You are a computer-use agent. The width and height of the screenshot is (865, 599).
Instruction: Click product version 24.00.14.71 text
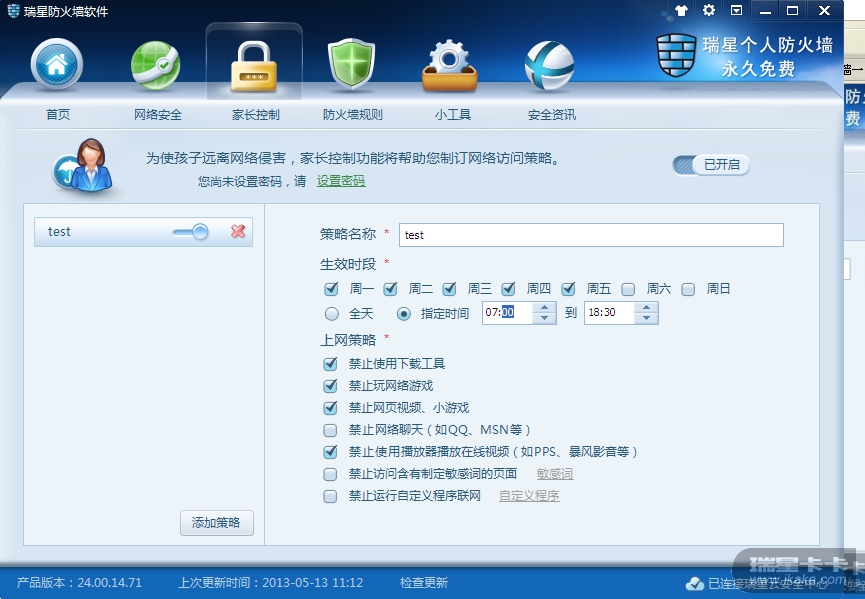tap(79, 582)
